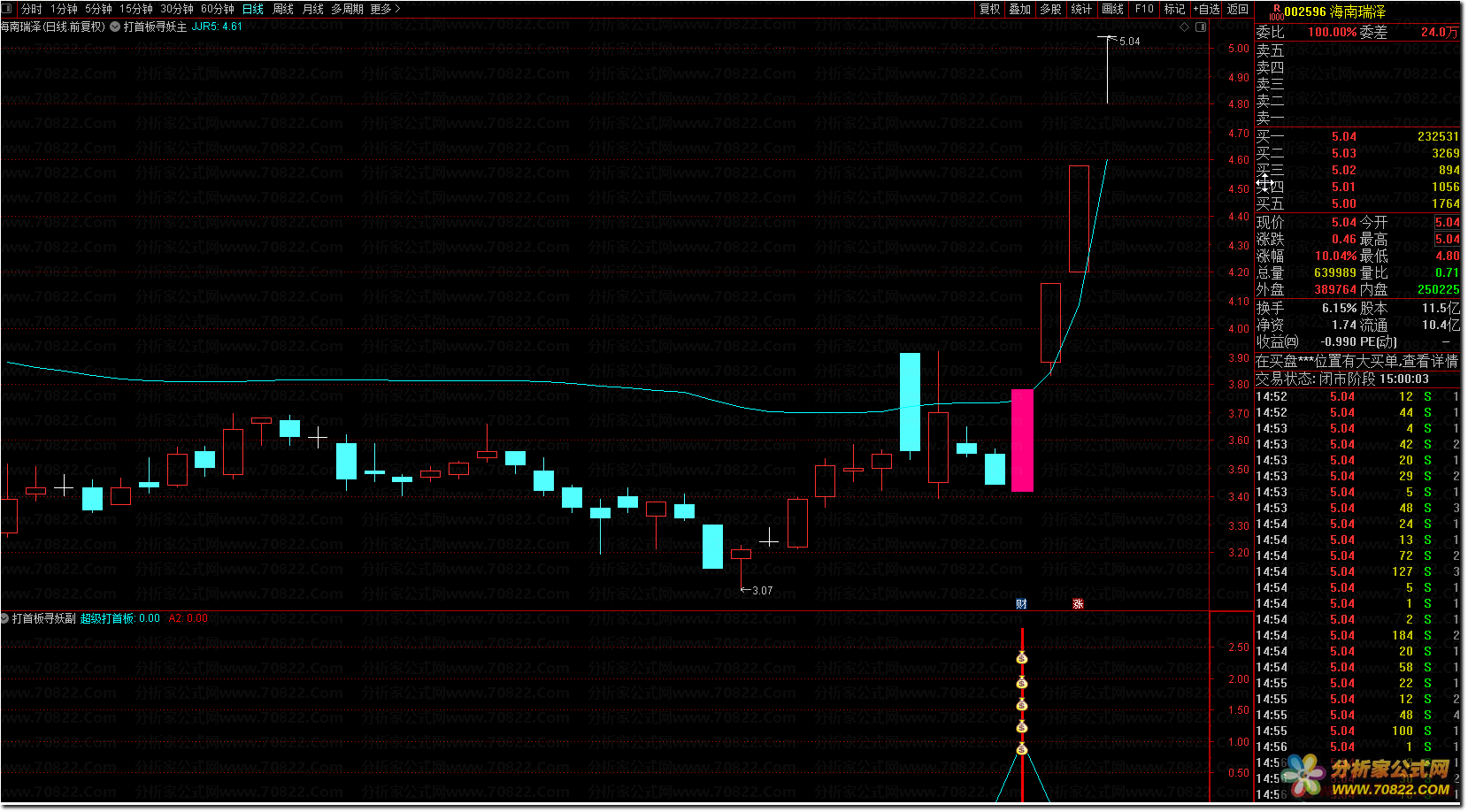Viewport: 1468px width, 812px height.
Task: Expand sub-chart 打首板寻妖副 indicator dropdown
Action: click(x=5, y=618)
